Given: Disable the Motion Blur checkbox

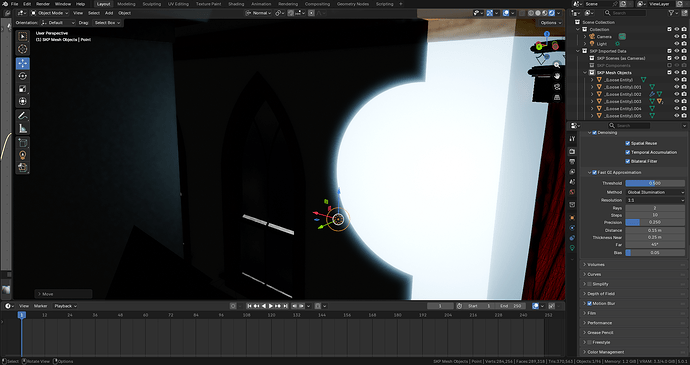Looking at the screenshot, I should click(x=590, y=303).
